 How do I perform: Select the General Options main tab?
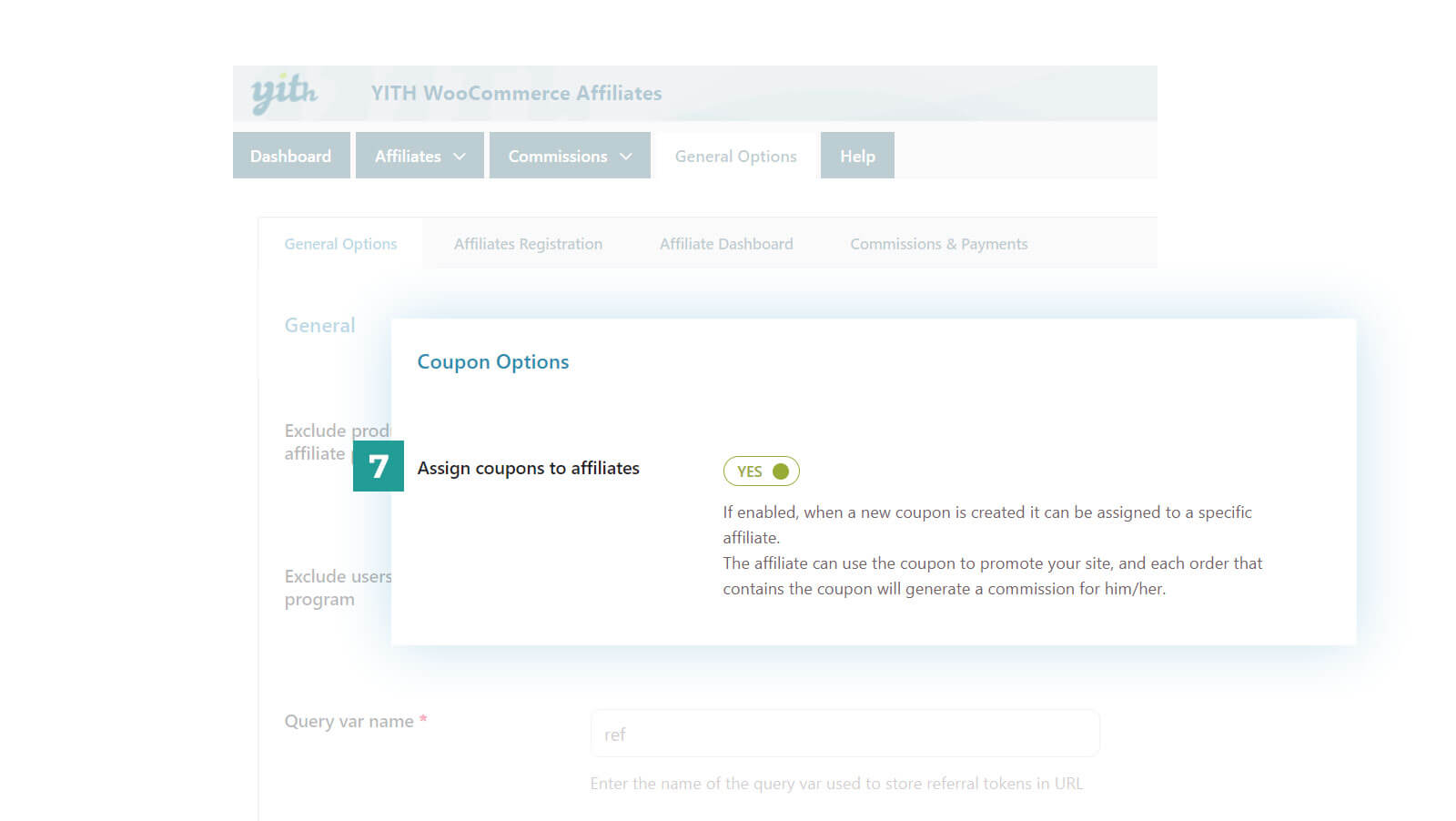735,156
